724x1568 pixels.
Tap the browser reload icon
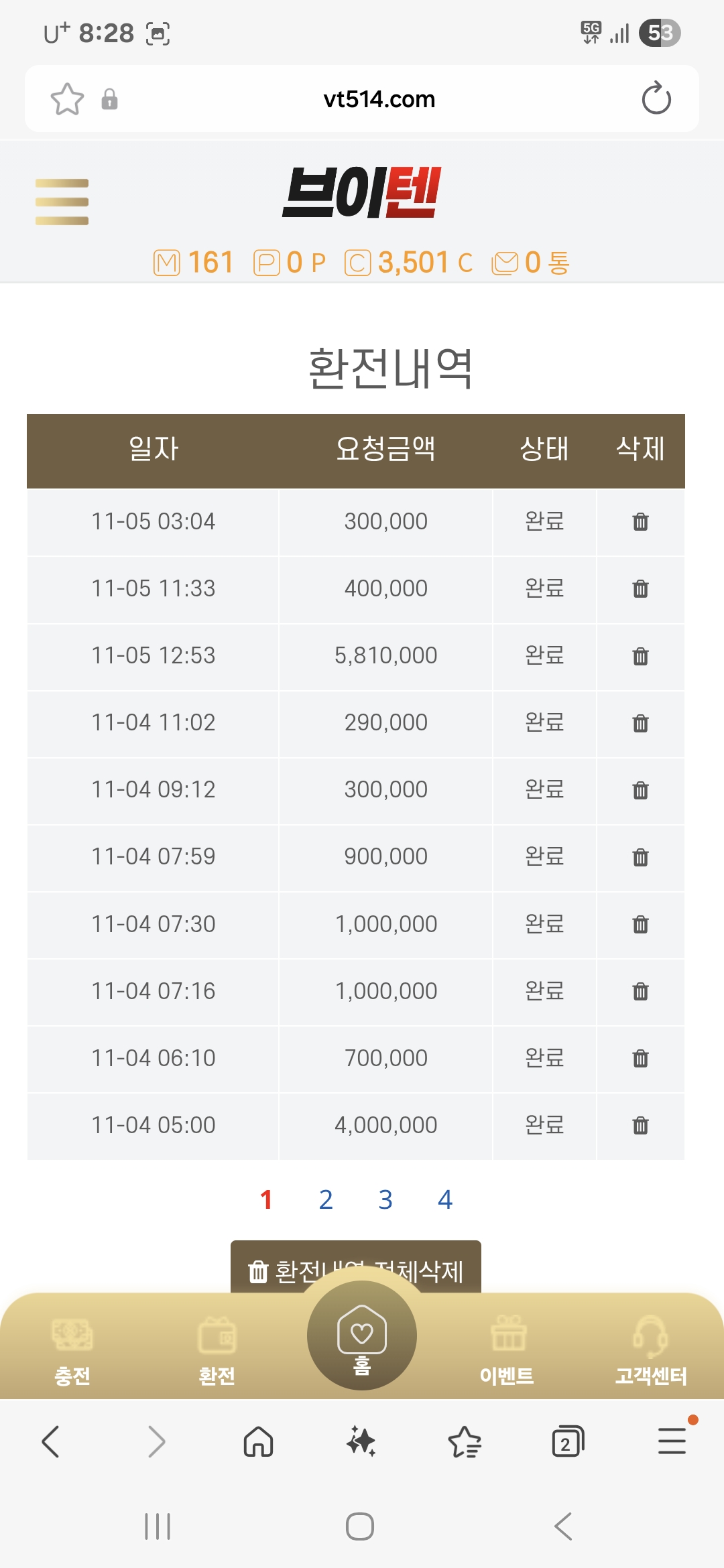[x=656, y=99]
